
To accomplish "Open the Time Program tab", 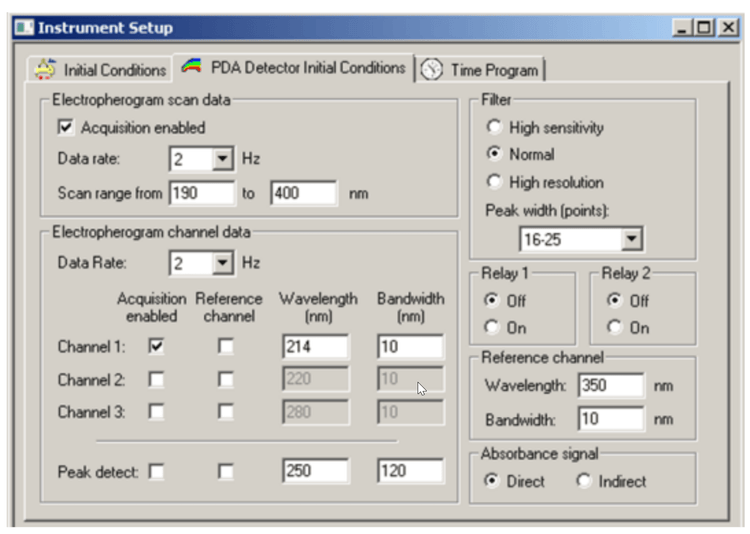I will click(x=494, y=70).
